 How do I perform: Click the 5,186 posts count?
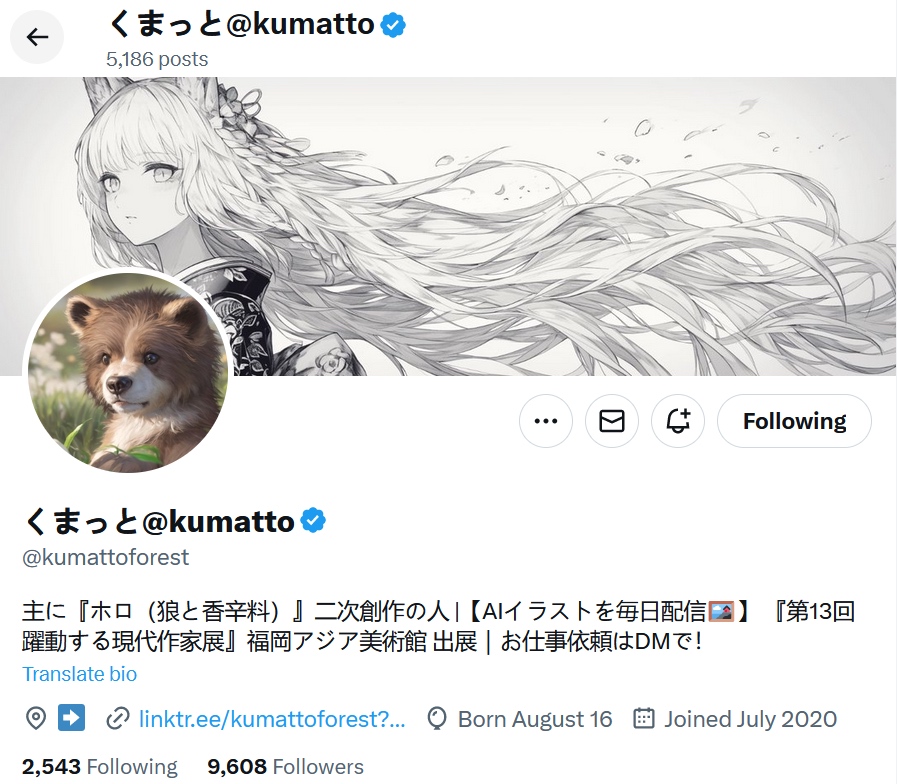point(157,59)
